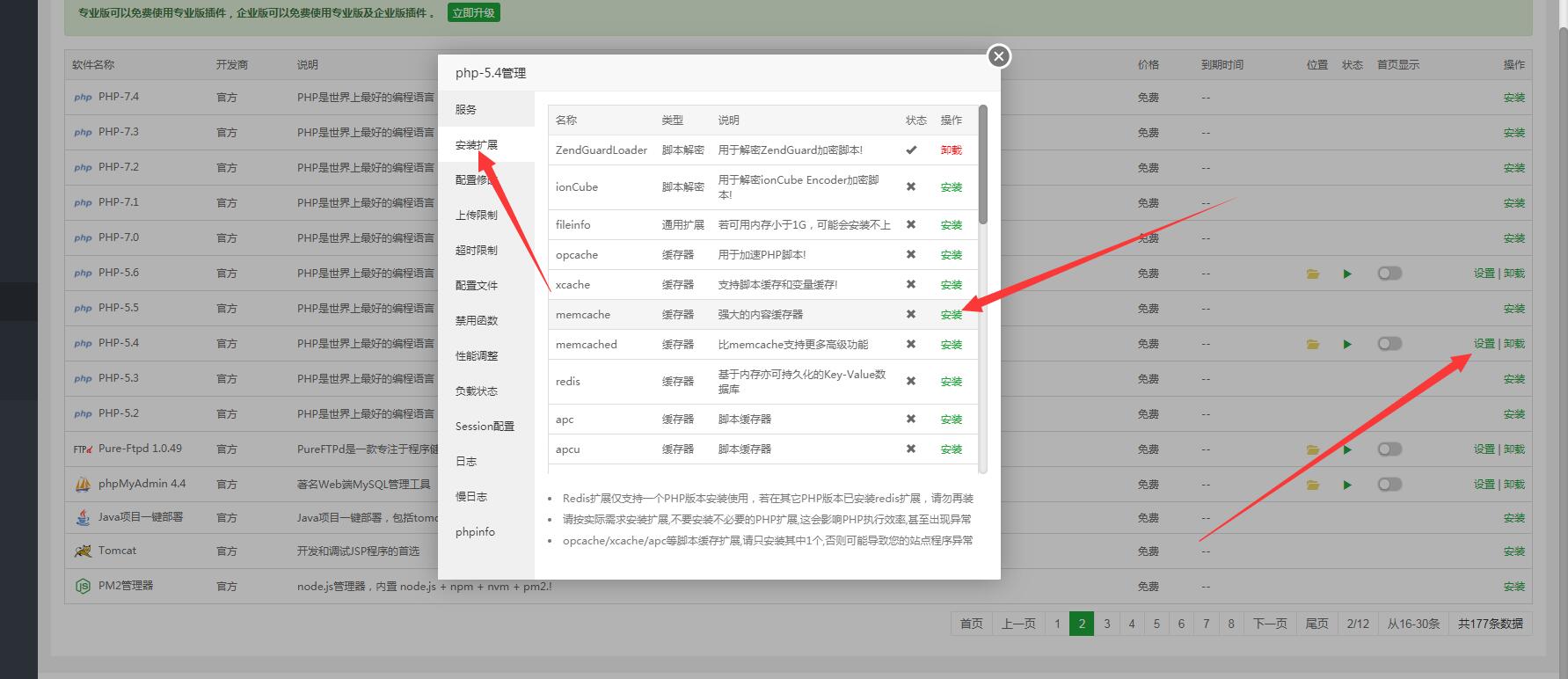The height and width of the screenshot is (679, 1568).
Task: Click play status icon for Pure-Ftpd
Action: point(1347,449)
